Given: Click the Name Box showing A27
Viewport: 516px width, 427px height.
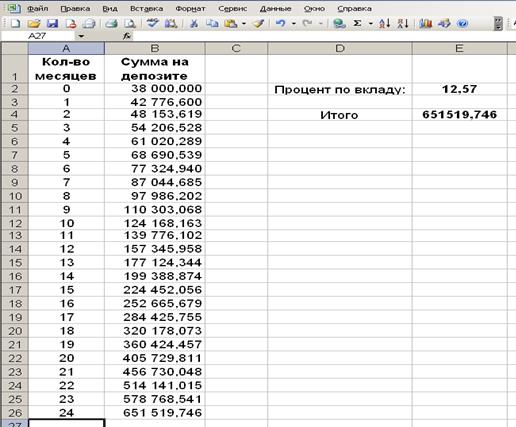Looking at the screenshot, I should [37, 36].
